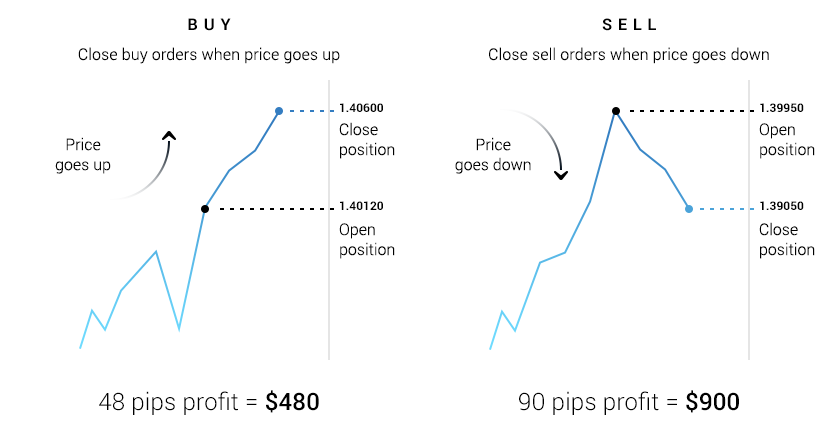The height and width of the screenshot is (430, 840).
Task: Click the "Price goes down" label
Action: click(x=493, y=155)
